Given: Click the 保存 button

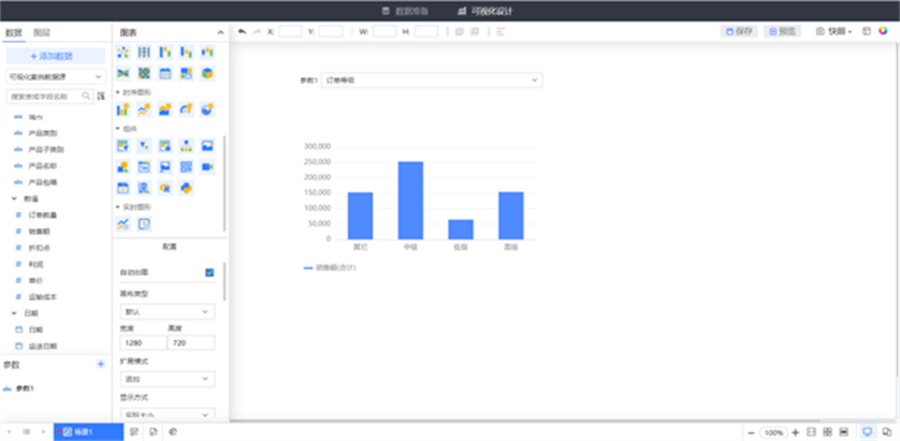Looking at the screenshot, I should (740, 31).
